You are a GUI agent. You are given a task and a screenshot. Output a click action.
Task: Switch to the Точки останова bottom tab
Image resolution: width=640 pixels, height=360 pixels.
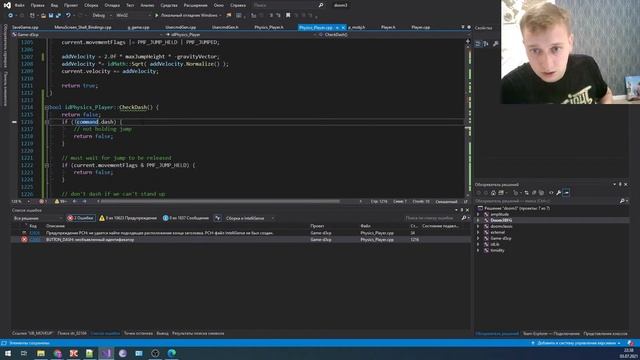point(138,333)
